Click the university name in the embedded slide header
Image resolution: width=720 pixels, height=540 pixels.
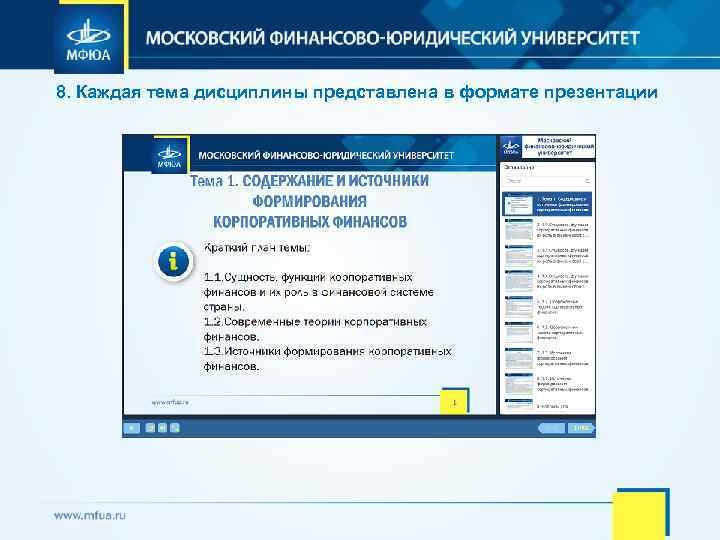[x=326, y=156]
